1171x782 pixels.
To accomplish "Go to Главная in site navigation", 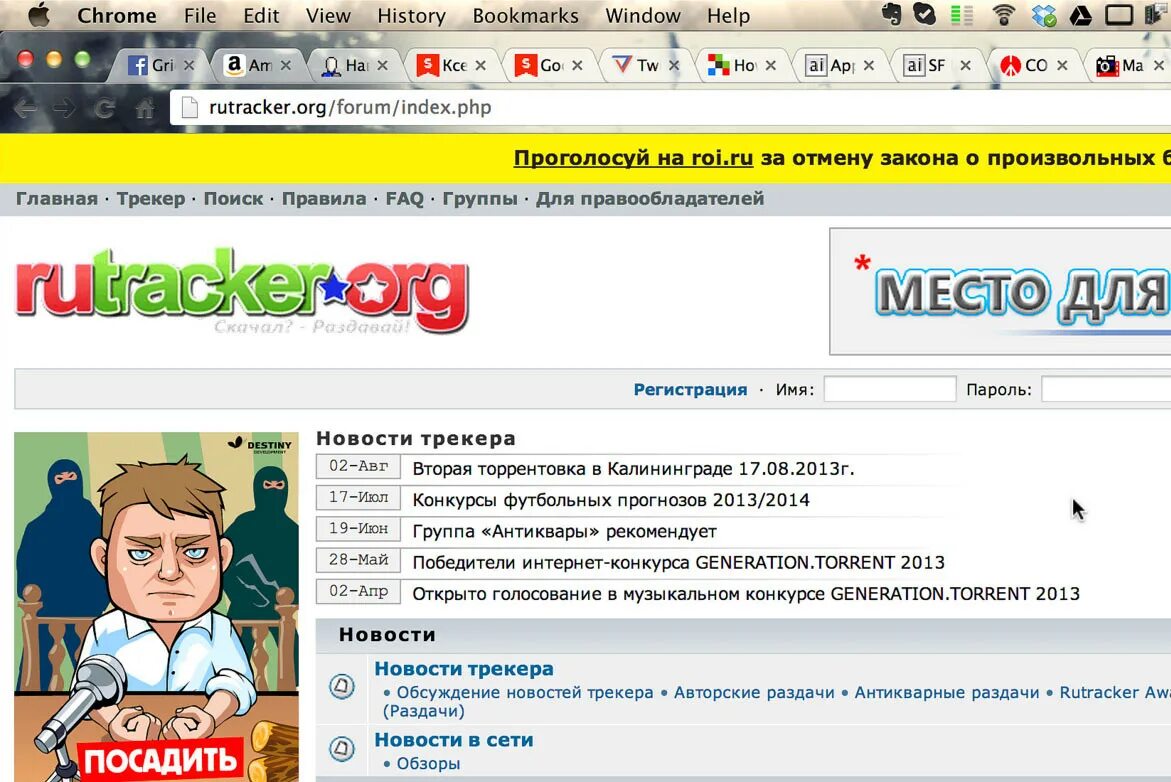I will (57, 199).
